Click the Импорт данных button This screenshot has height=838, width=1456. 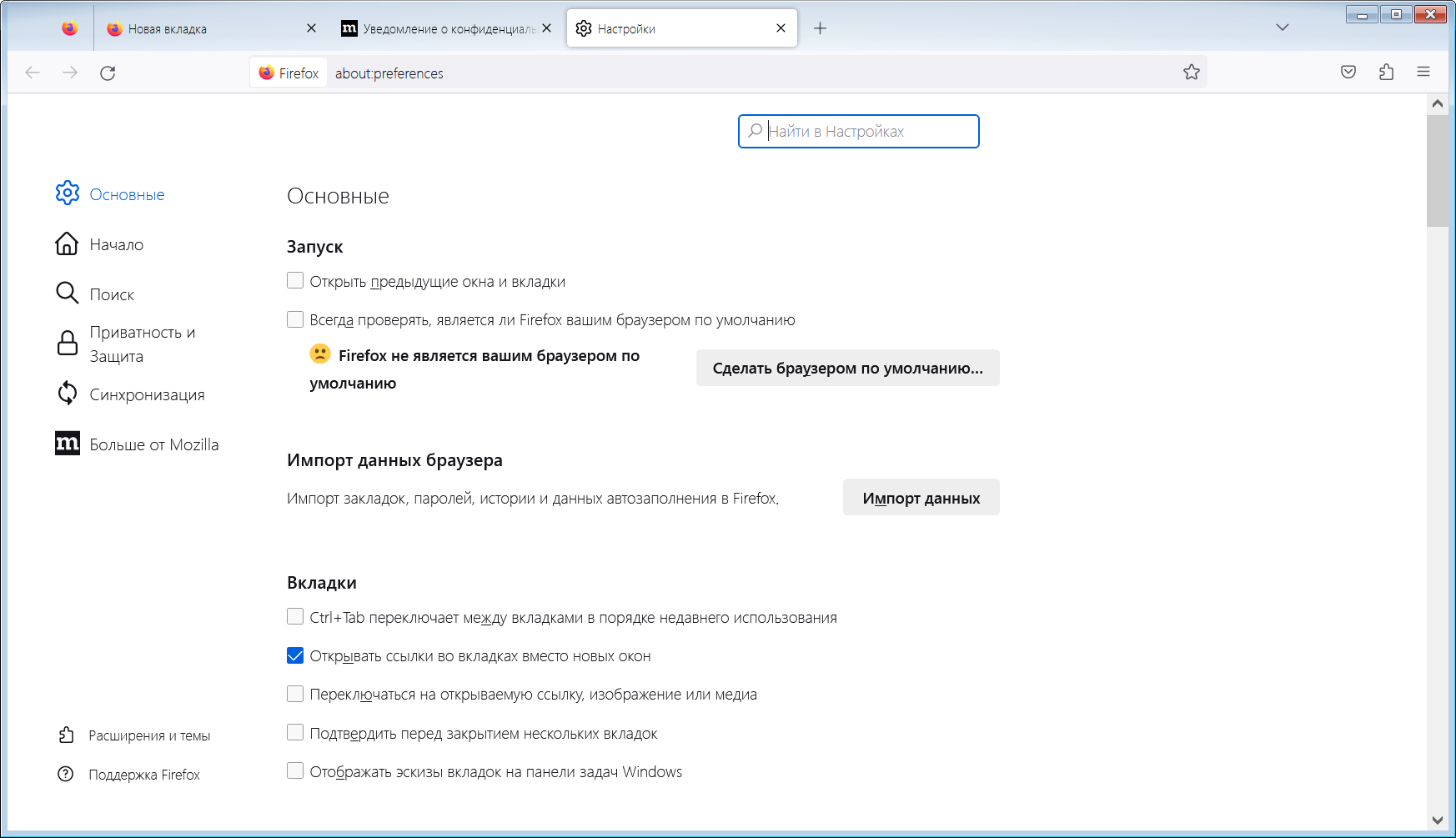[x=921, y=498]
